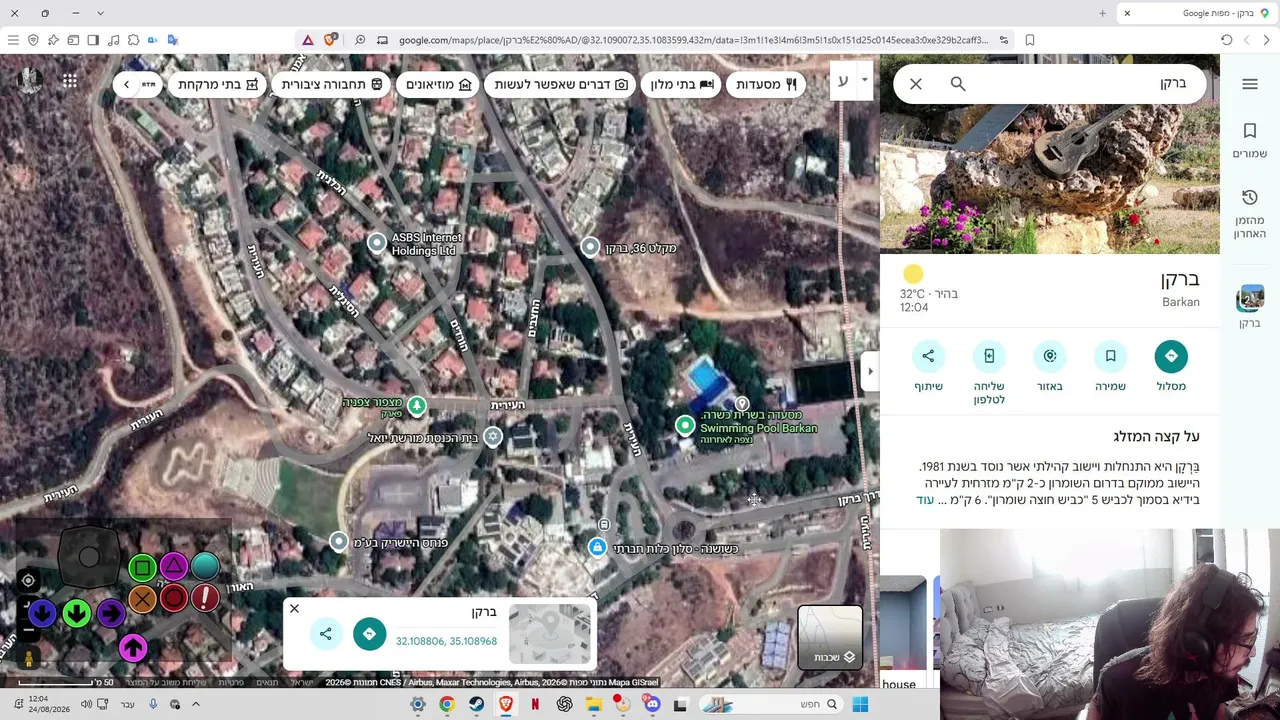This screenshot has height=720, width=1280.
Task: Open the browser zoom magnifier icon
Action: (x=360, y=40)
